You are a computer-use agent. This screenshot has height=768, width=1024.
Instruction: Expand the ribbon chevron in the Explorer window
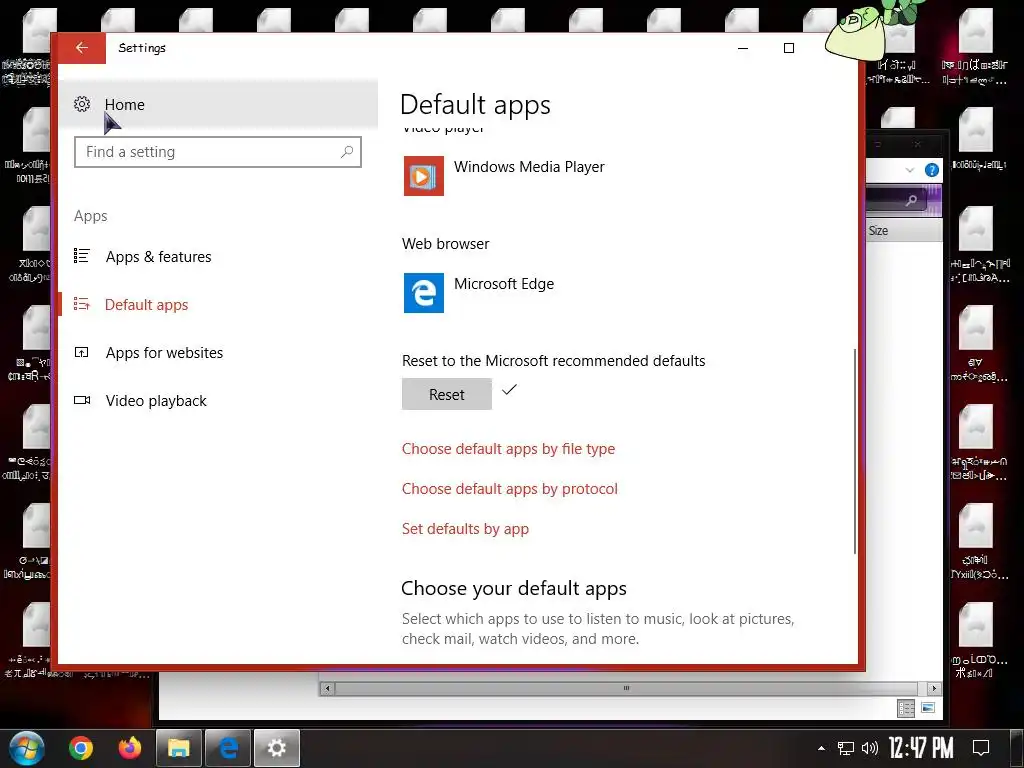[910, 170]
